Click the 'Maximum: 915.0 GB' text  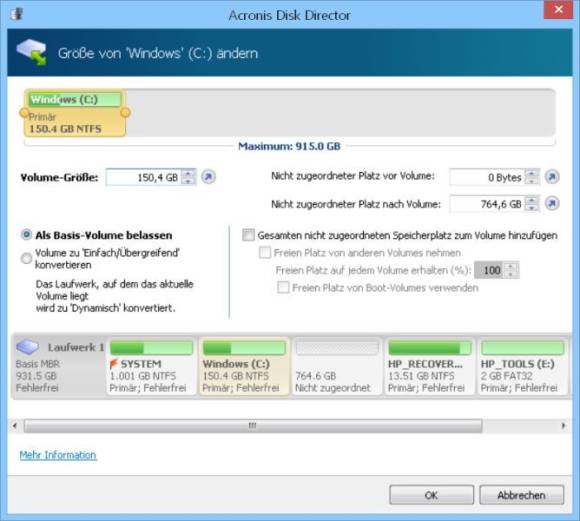(289, 146)
